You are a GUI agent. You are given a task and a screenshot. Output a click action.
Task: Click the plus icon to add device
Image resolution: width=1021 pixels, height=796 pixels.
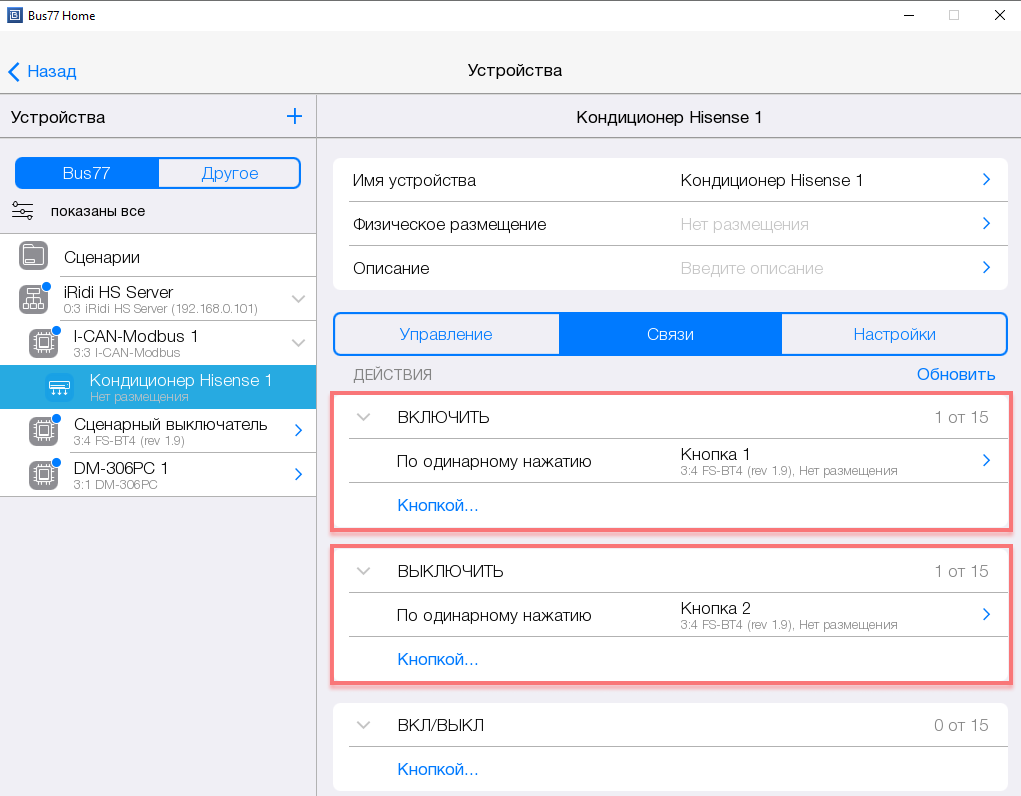(x=294, y=116)
